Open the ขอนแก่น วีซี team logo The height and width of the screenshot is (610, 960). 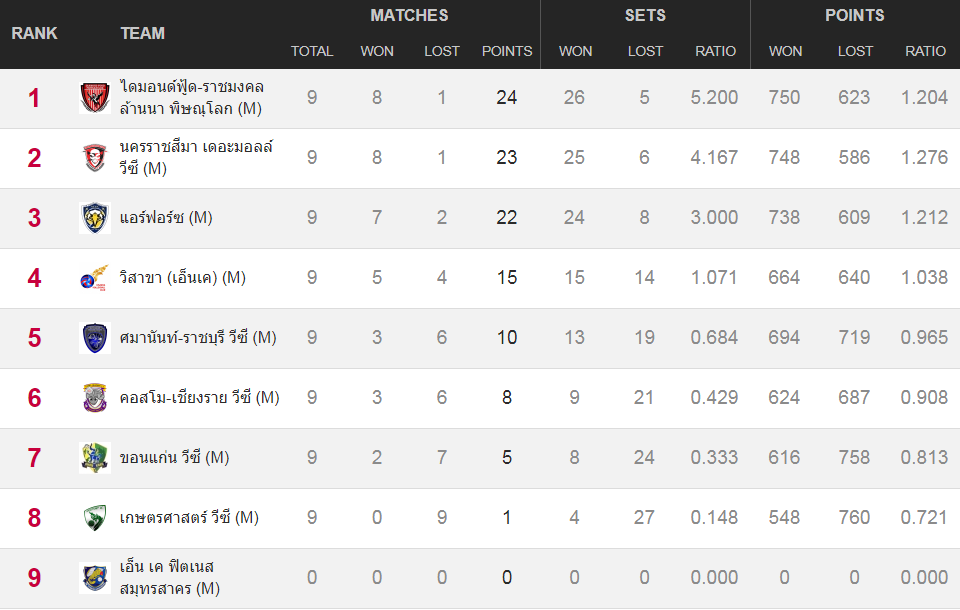tap(95, 458)
